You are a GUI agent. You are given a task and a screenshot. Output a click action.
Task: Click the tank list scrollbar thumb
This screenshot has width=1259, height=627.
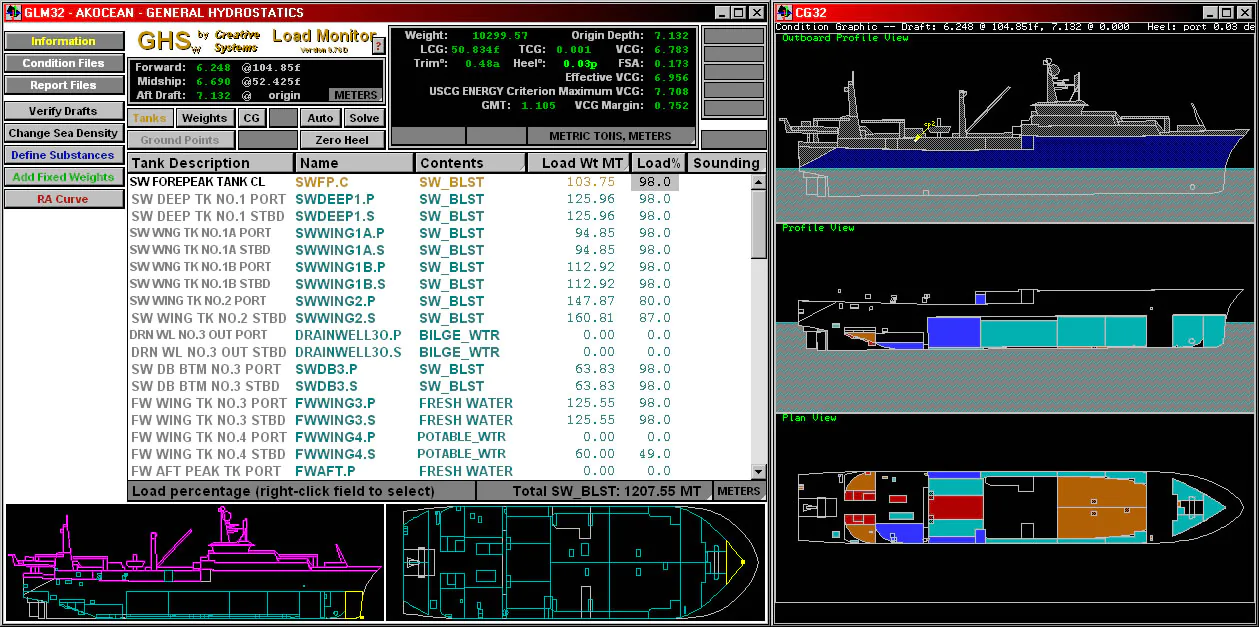coord(759,225)
